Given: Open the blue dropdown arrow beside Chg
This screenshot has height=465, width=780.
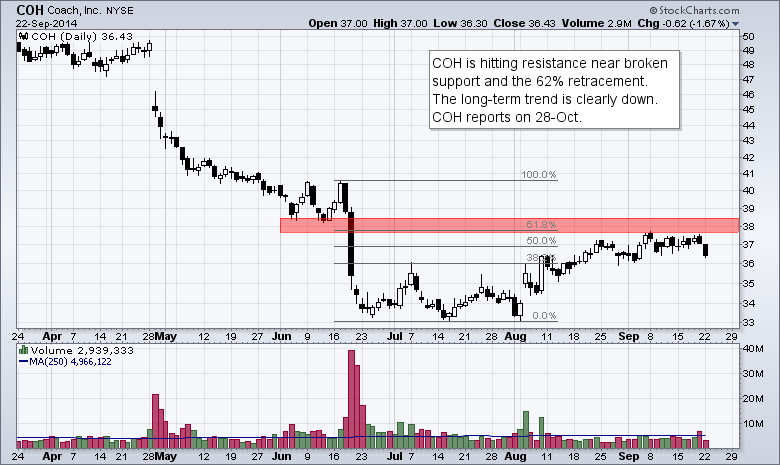Looking at the screenshot, I should pyautogui.click(x=736, y=24).
